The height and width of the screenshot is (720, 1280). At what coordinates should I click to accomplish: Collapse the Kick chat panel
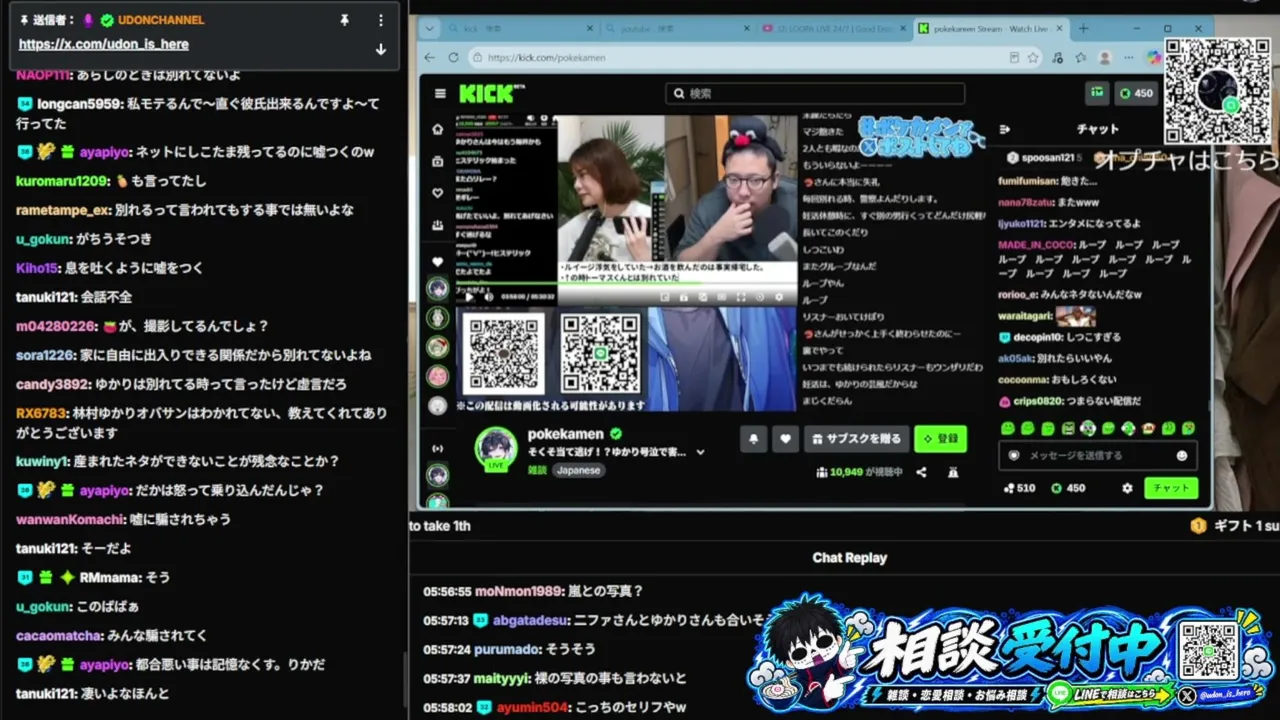[1006, 129]
